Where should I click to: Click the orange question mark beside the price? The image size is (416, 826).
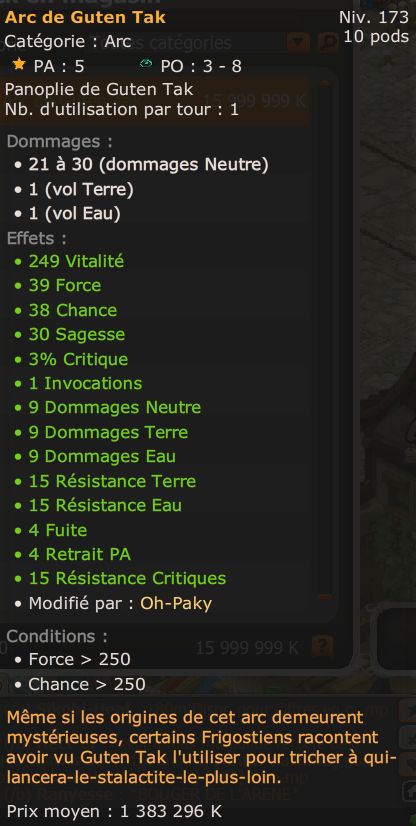click(x=321, y=646)
